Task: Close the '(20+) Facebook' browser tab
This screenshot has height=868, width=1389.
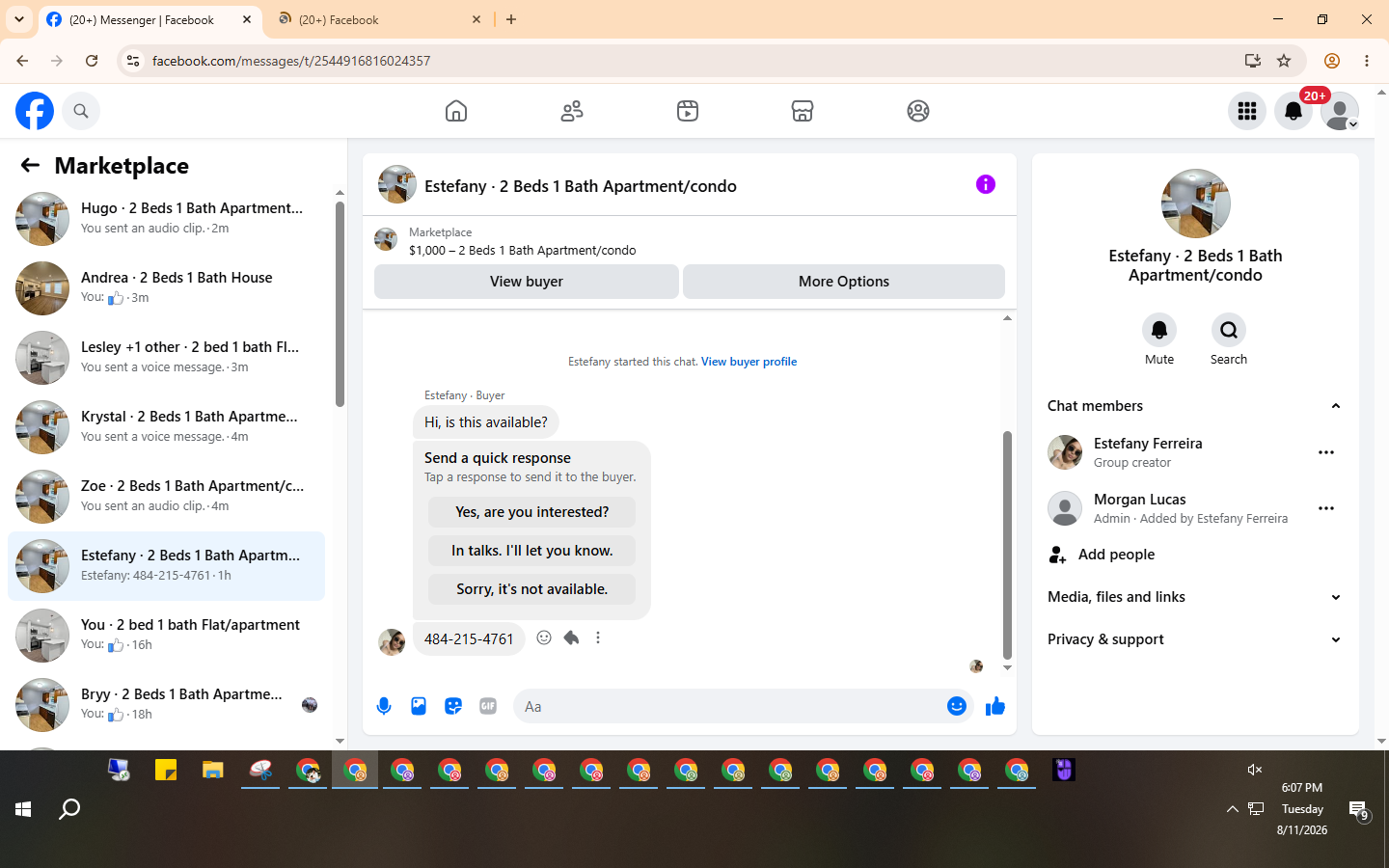Action: click(477, 19)
